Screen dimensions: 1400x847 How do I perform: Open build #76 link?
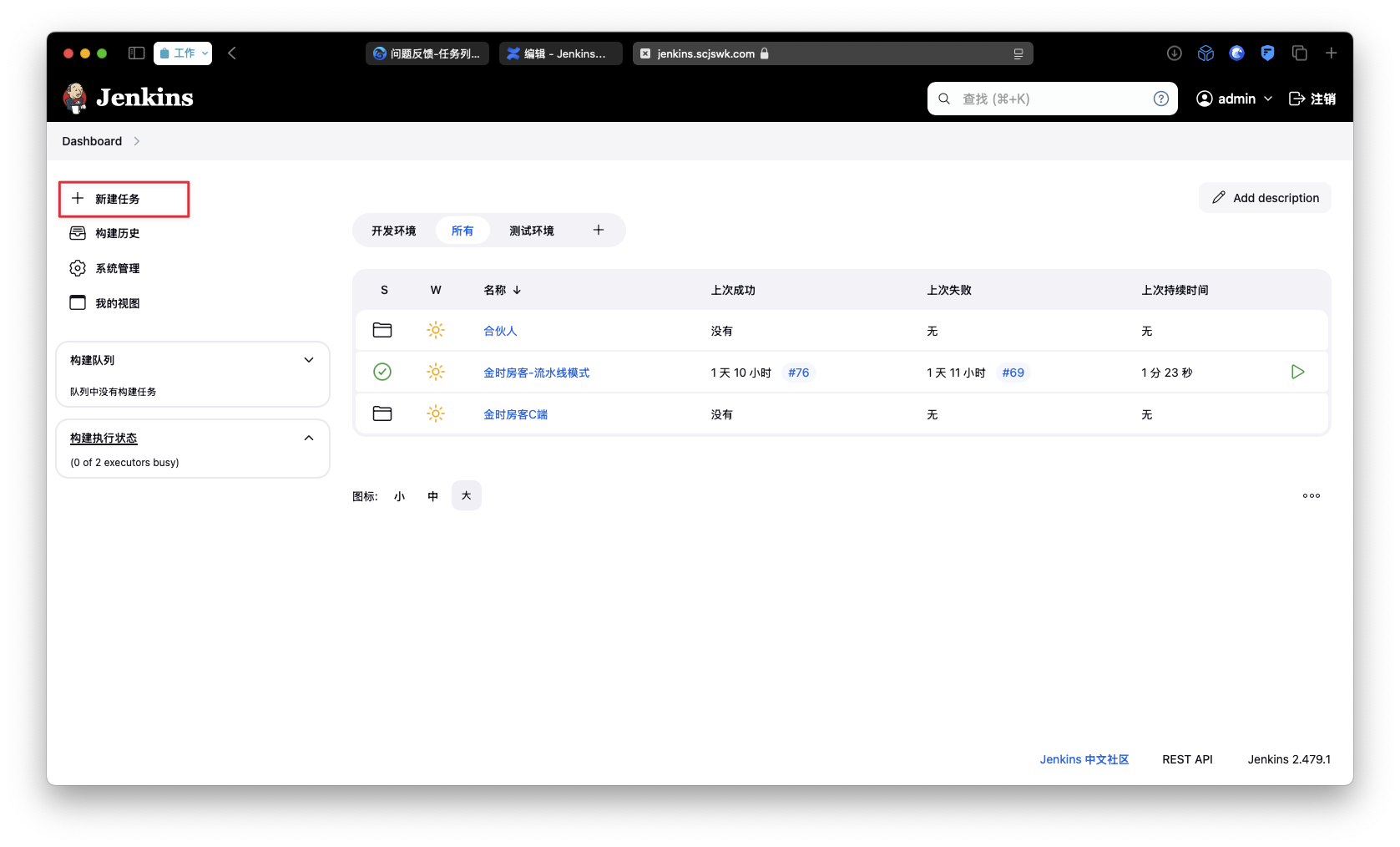[x=799, y=373]
